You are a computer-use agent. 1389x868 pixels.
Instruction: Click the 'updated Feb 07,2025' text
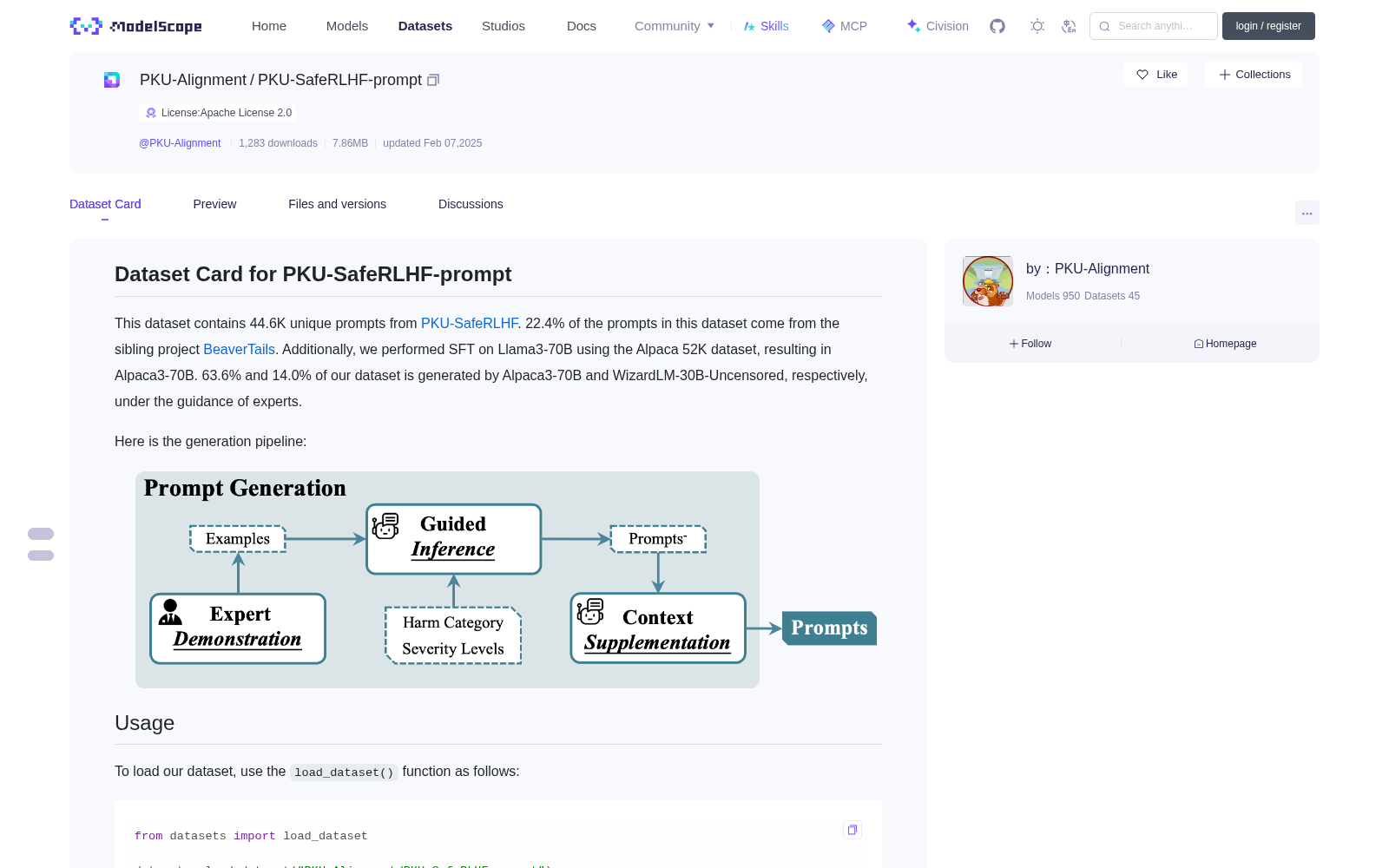click(432, 143)
